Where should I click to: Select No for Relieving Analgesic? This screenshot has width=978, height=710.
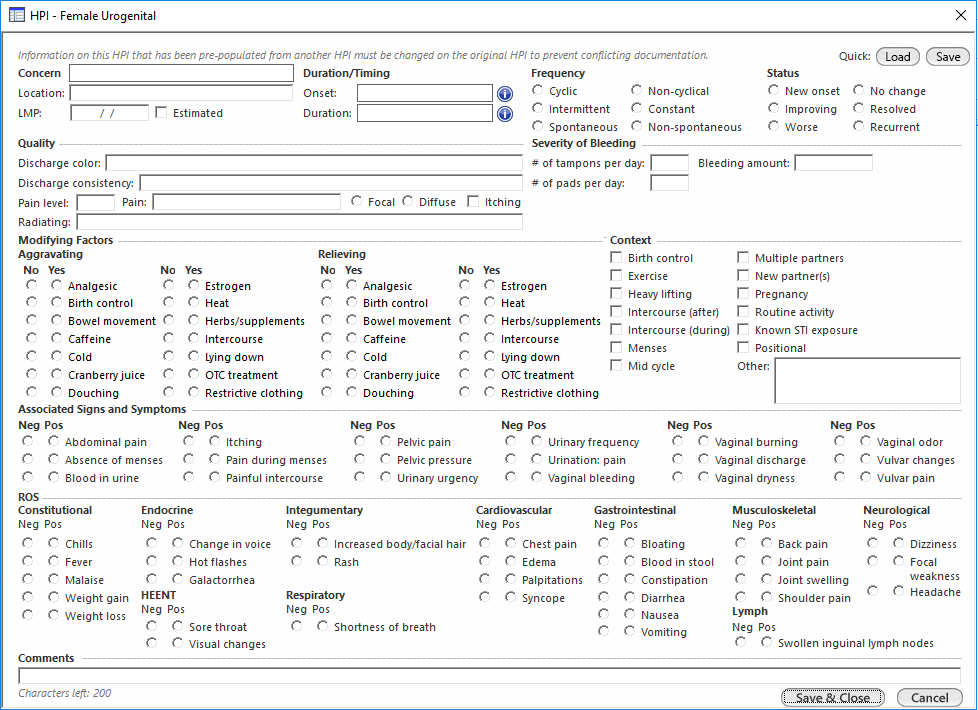(327, 285)
